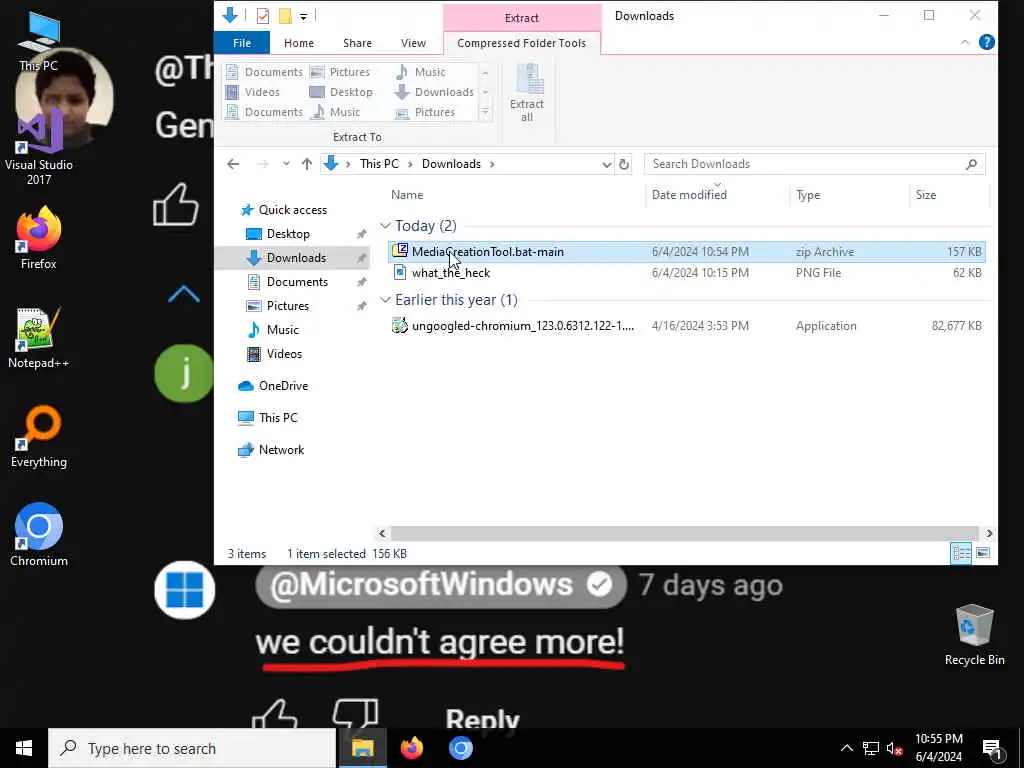
Task: Click the Explorer help question mark icon
Action: tap(987, 42)
